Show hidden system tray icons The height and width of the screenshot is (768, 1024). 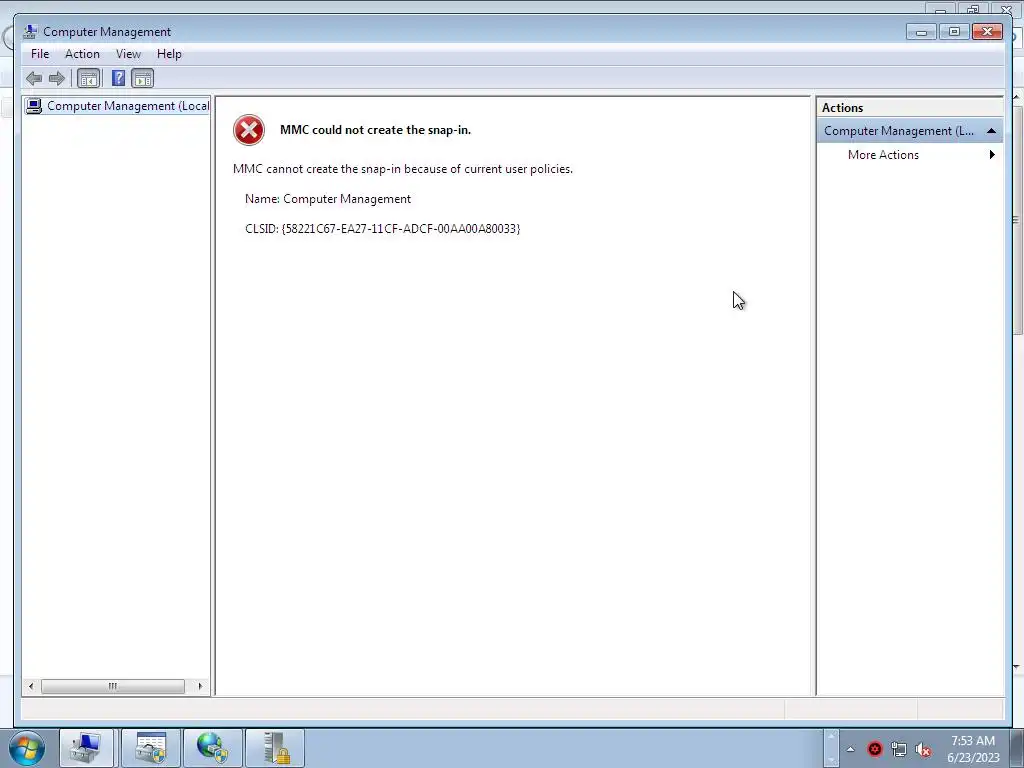tap(850, 749)
